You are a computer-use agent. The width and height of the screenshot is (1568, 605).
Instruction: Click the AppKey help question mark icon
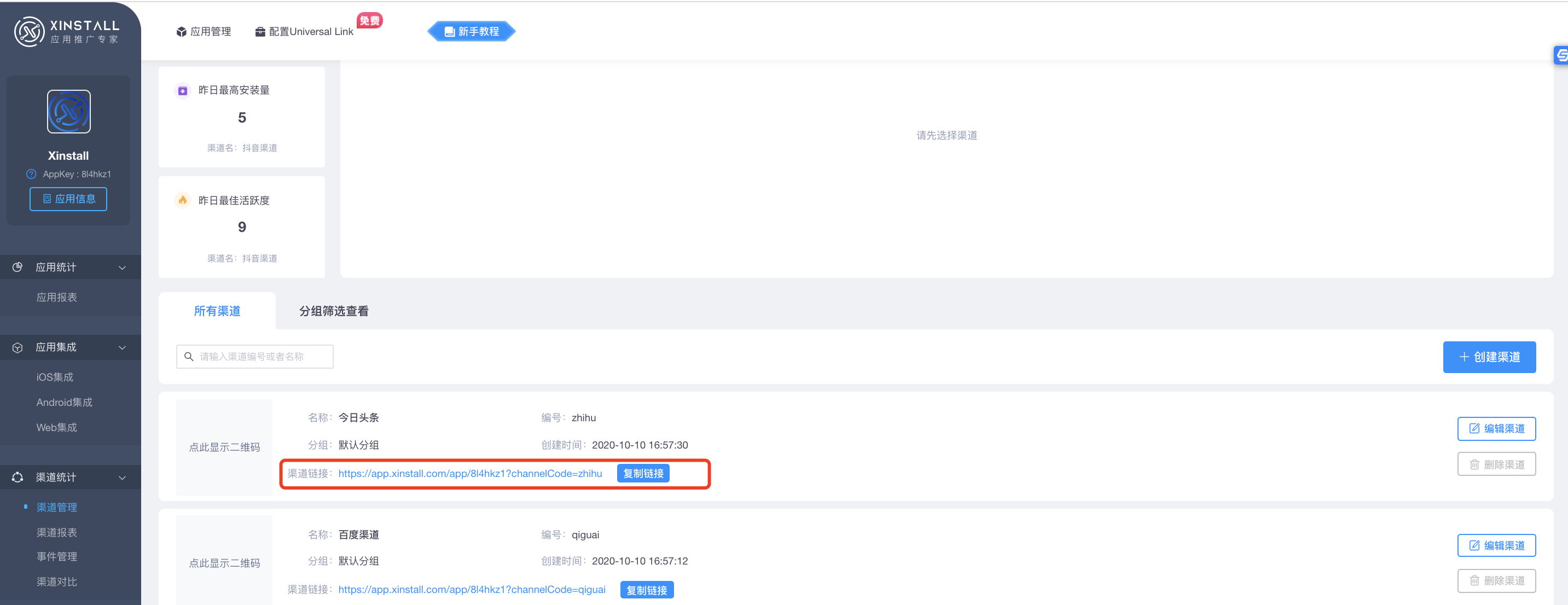coord(32,174)
